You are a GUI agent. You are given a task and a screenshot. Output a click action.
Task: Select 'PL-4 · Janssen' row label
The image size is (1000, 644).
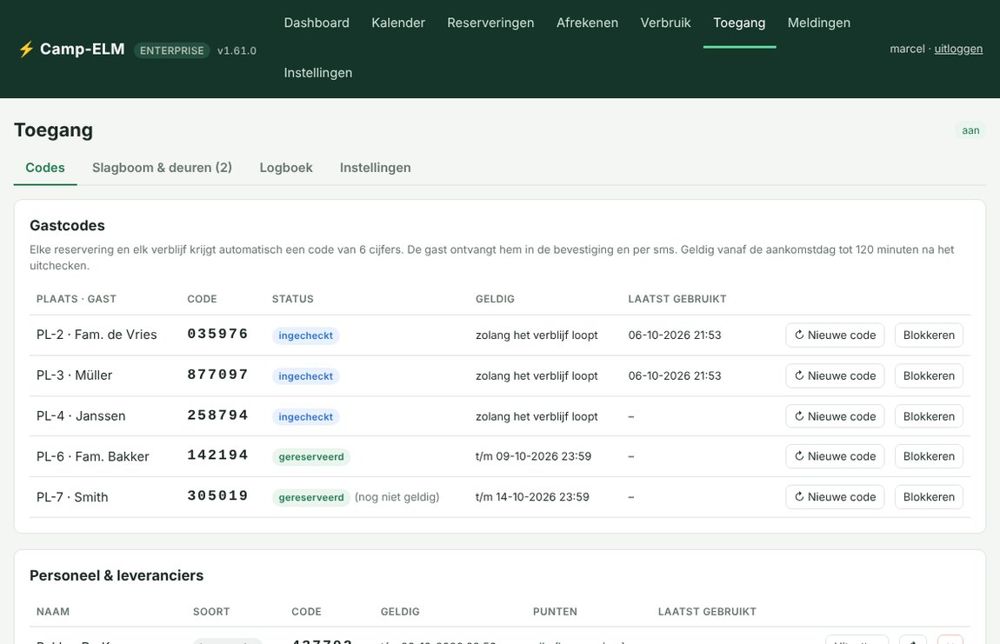[81, 416]
